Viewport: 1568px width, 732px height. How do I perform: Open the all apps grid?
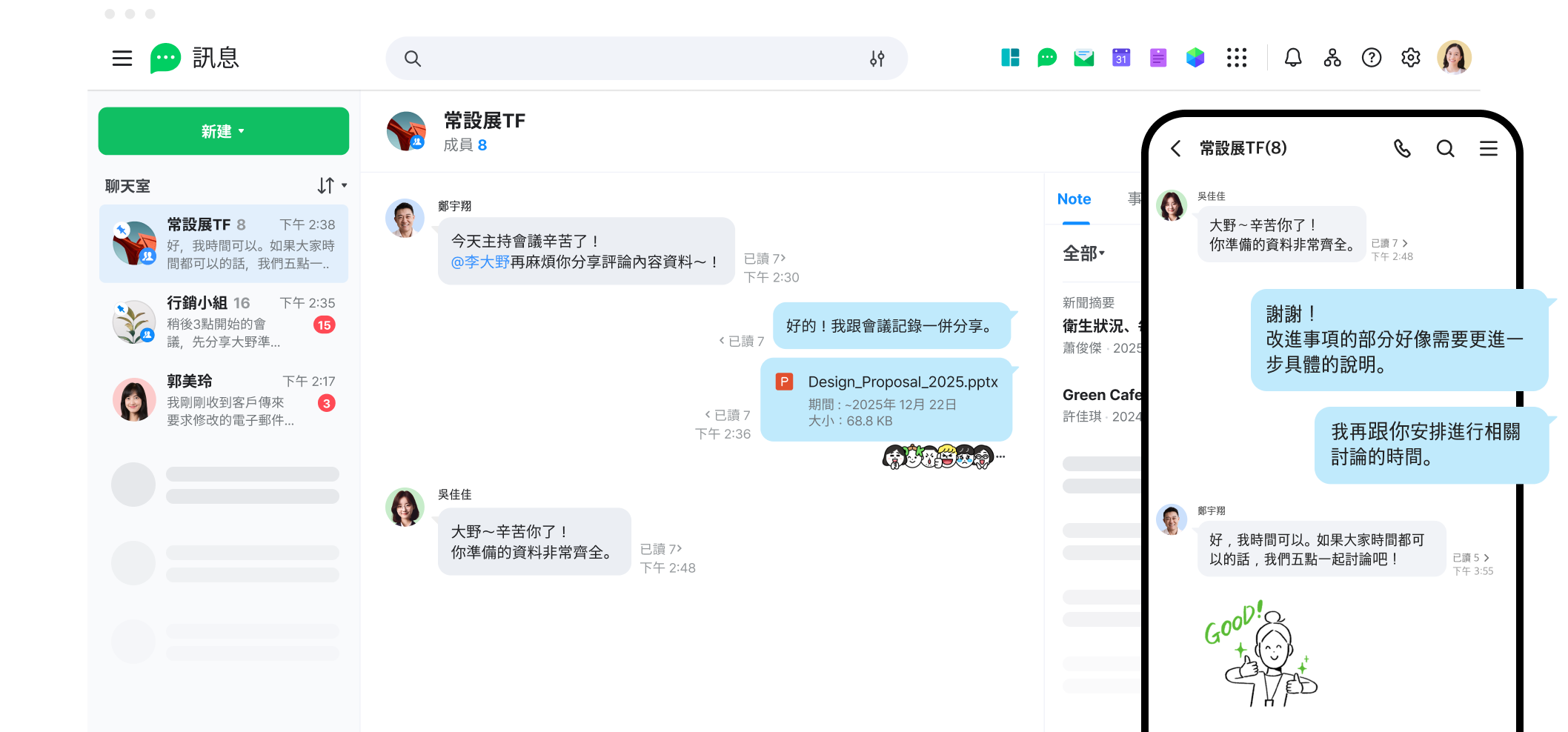[1236, 58]
